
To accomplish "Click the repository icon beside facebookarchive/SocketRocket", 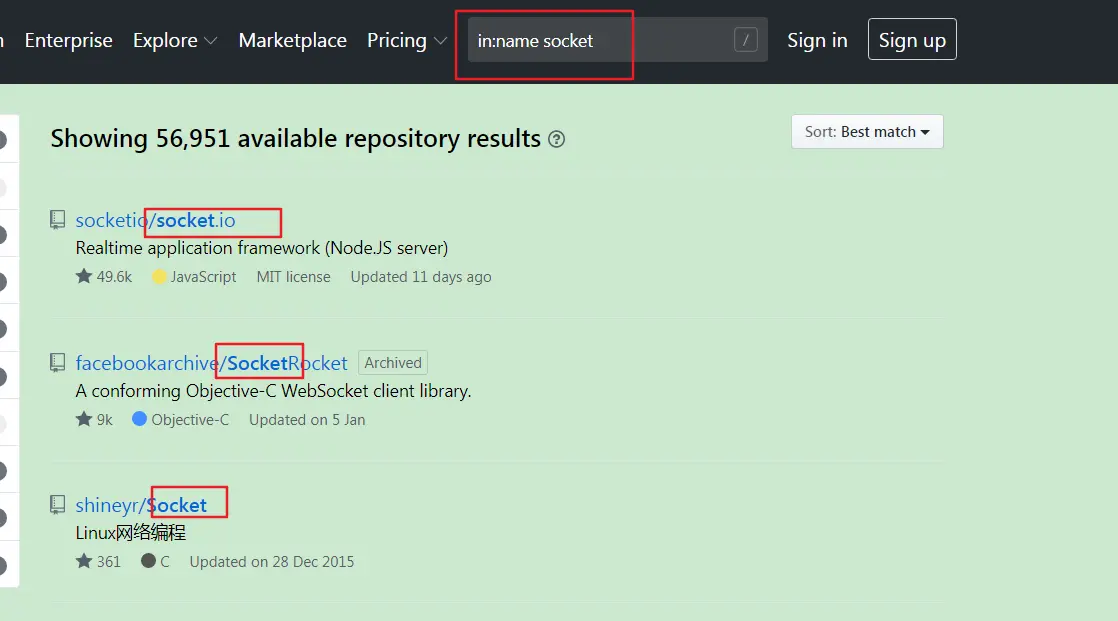I will (57, 362).
